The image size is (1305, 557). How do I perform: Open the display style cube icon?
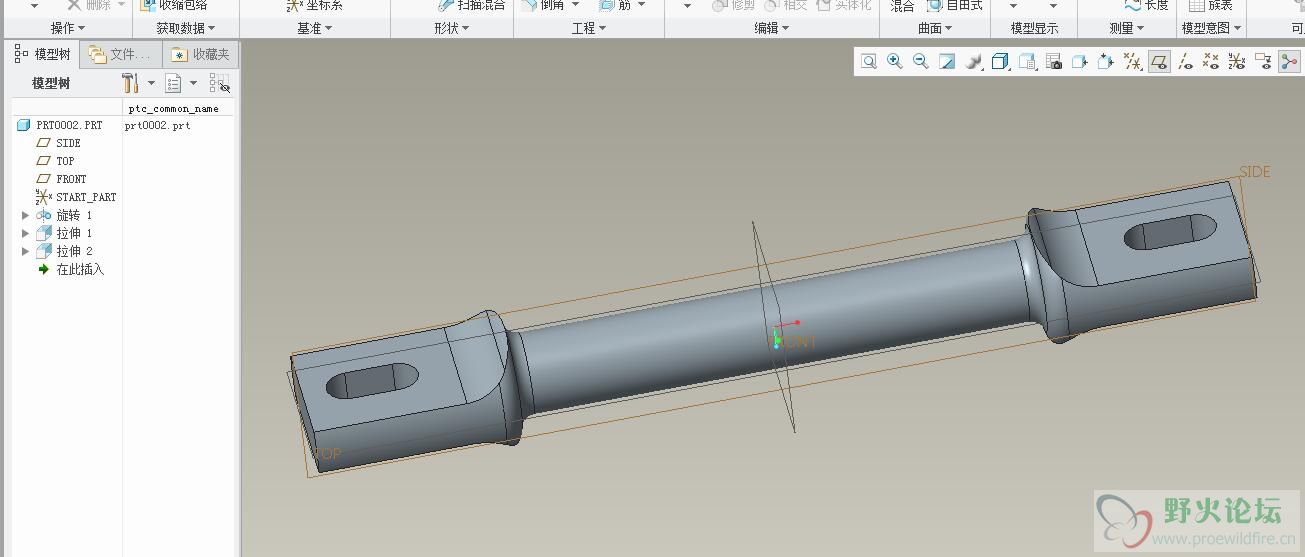tap(1000, 62)
